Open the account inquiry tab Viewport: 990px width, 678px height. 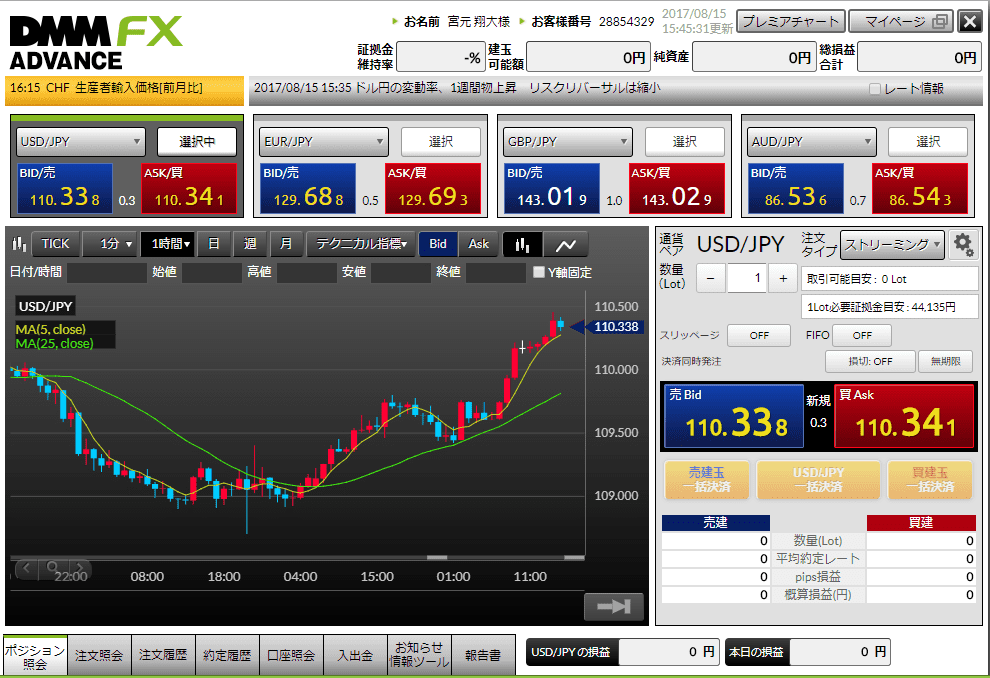tap(291, 655)
